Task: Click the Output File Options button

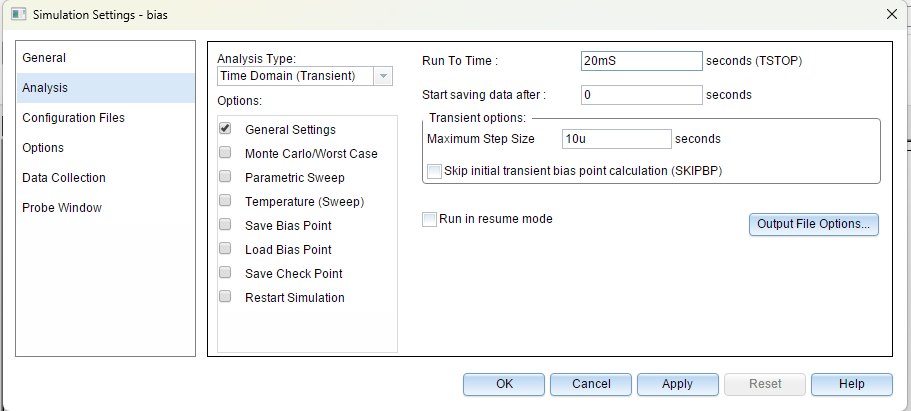Action: point(813,224)
